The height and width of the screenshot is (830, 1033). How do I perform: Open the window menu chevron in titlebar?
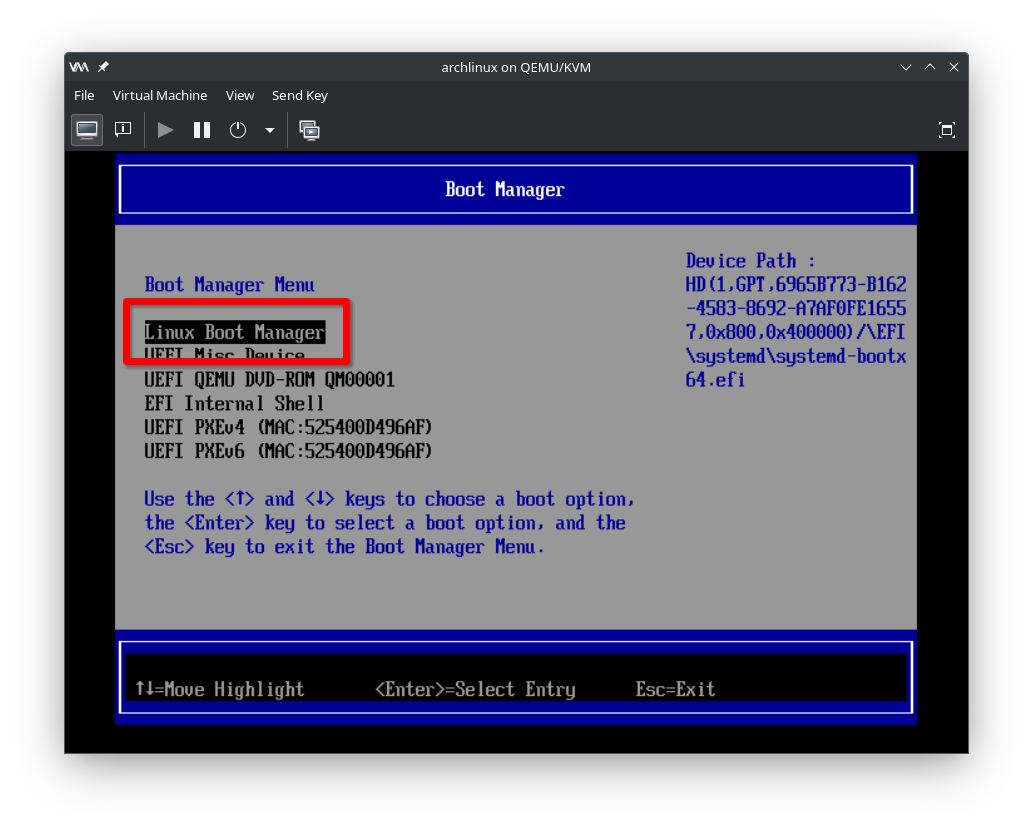pos(905,67)
